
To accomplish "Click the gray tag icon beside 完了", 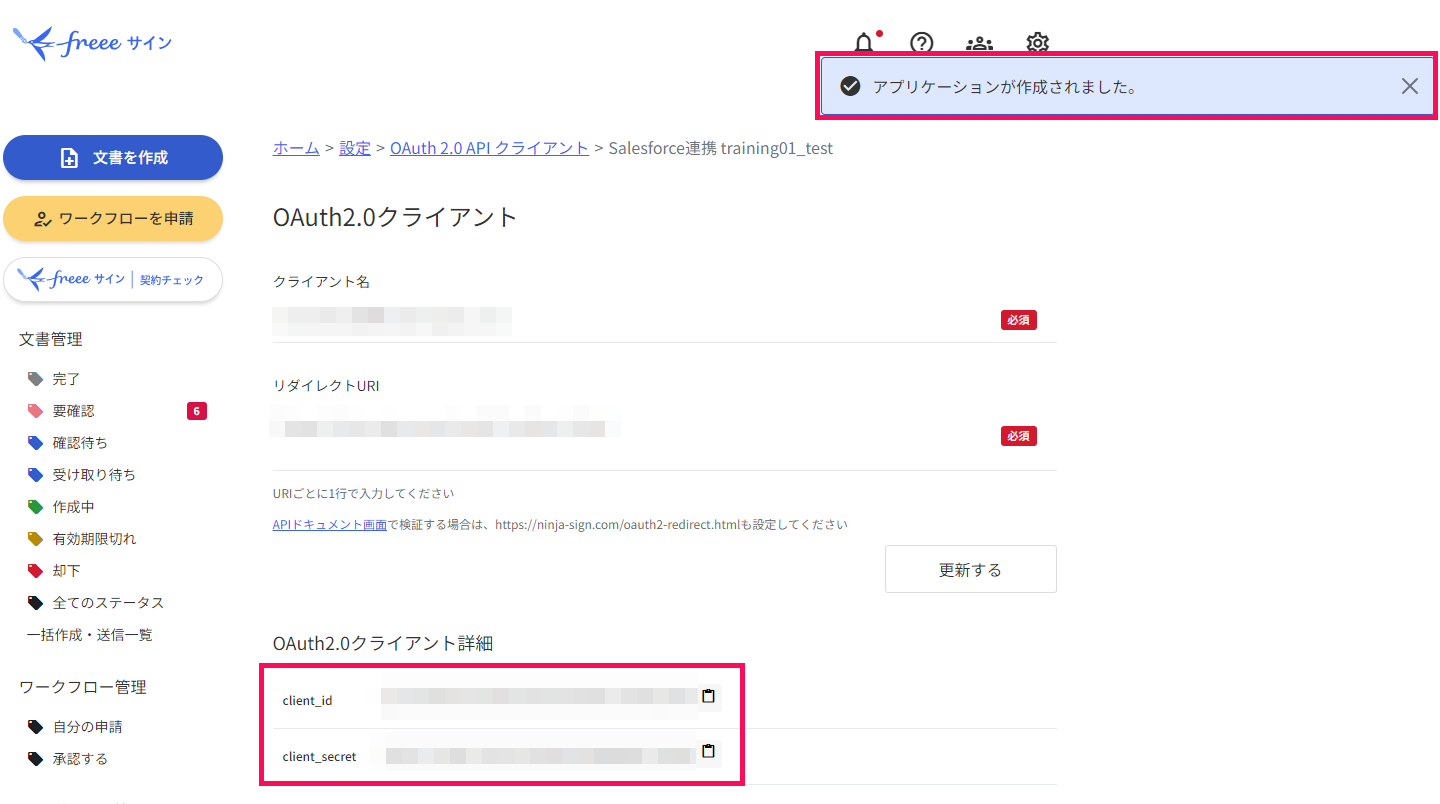I will (36, 379).
